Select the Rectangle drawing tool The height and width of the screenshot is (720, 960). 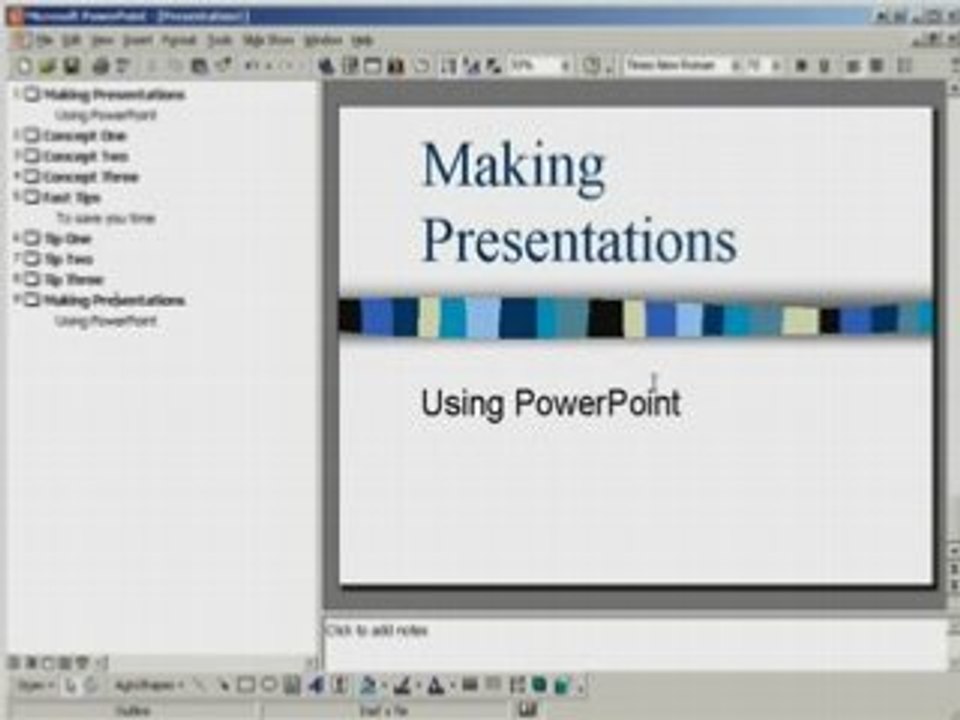pos(246,685)
